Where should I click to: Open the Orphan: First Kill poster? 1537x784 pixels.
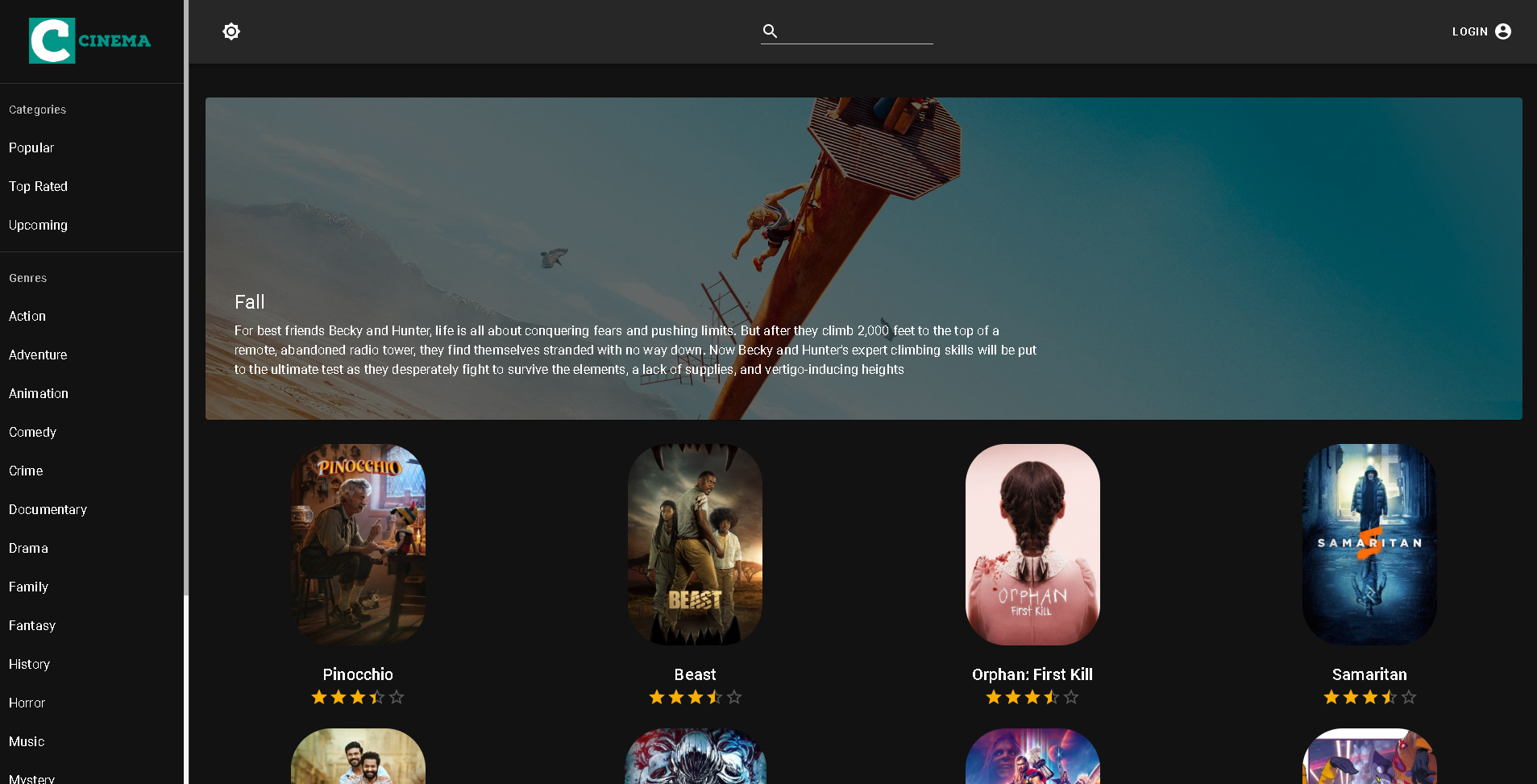1032,545
